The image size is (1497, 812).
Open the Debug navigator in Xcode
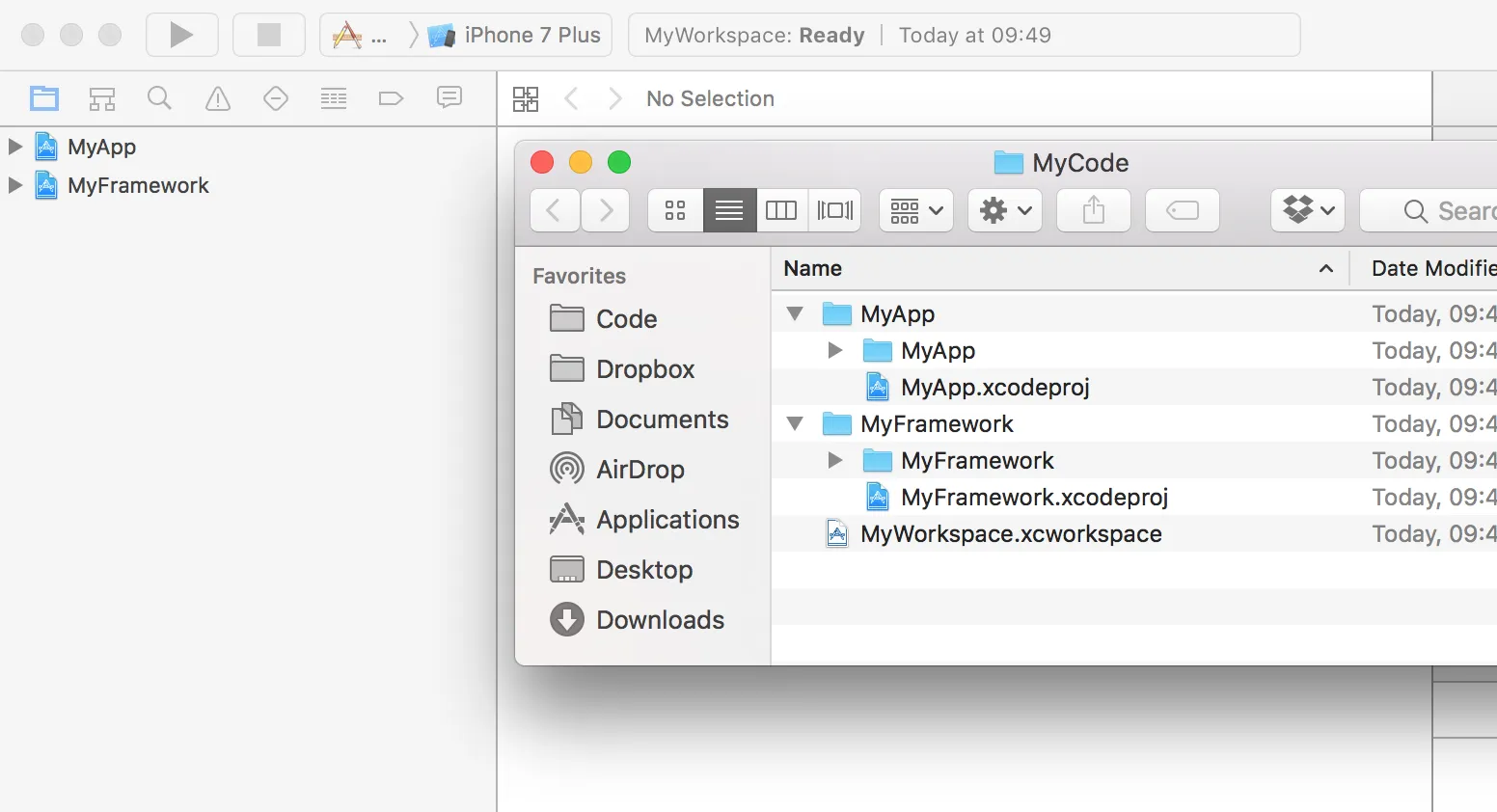click(334, 98)
